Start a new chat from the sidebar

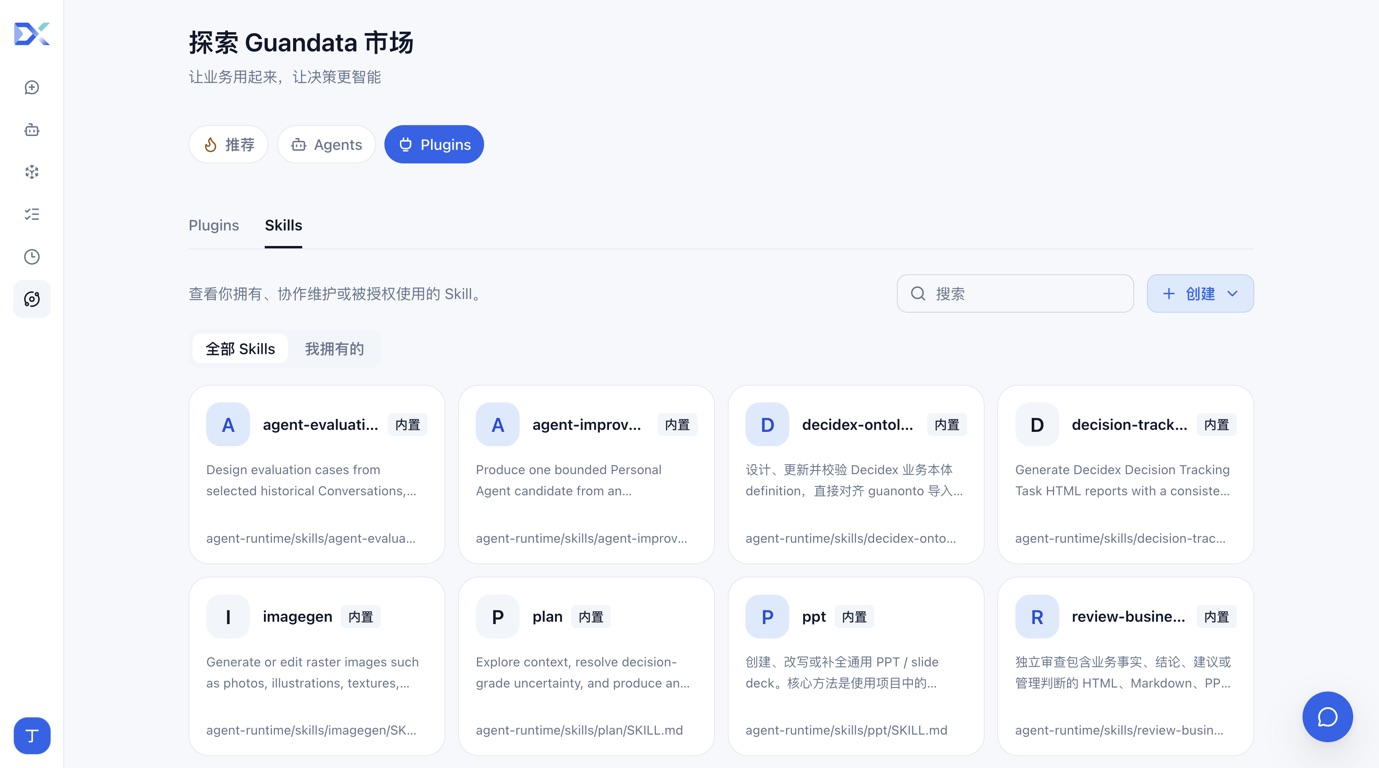pos(32,88)
